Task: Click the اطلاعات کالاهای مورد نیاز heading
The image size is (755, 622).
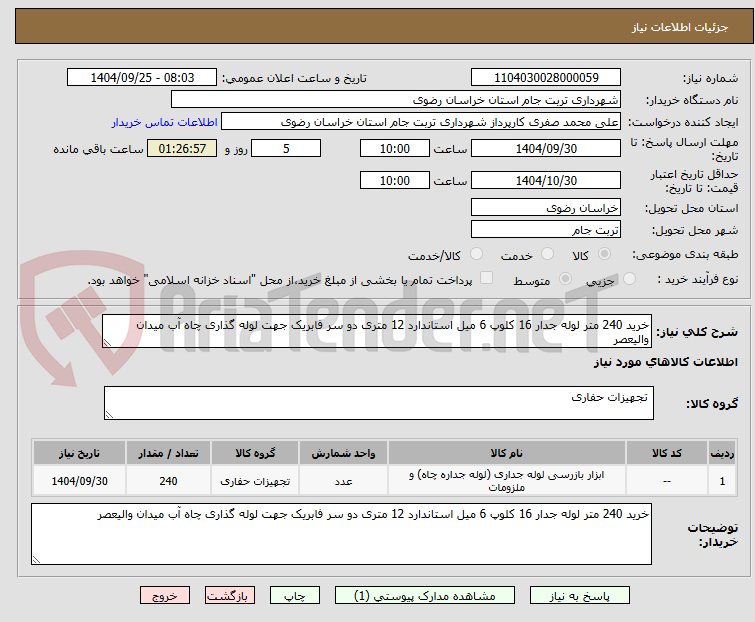Action: (x=665, y=362)
